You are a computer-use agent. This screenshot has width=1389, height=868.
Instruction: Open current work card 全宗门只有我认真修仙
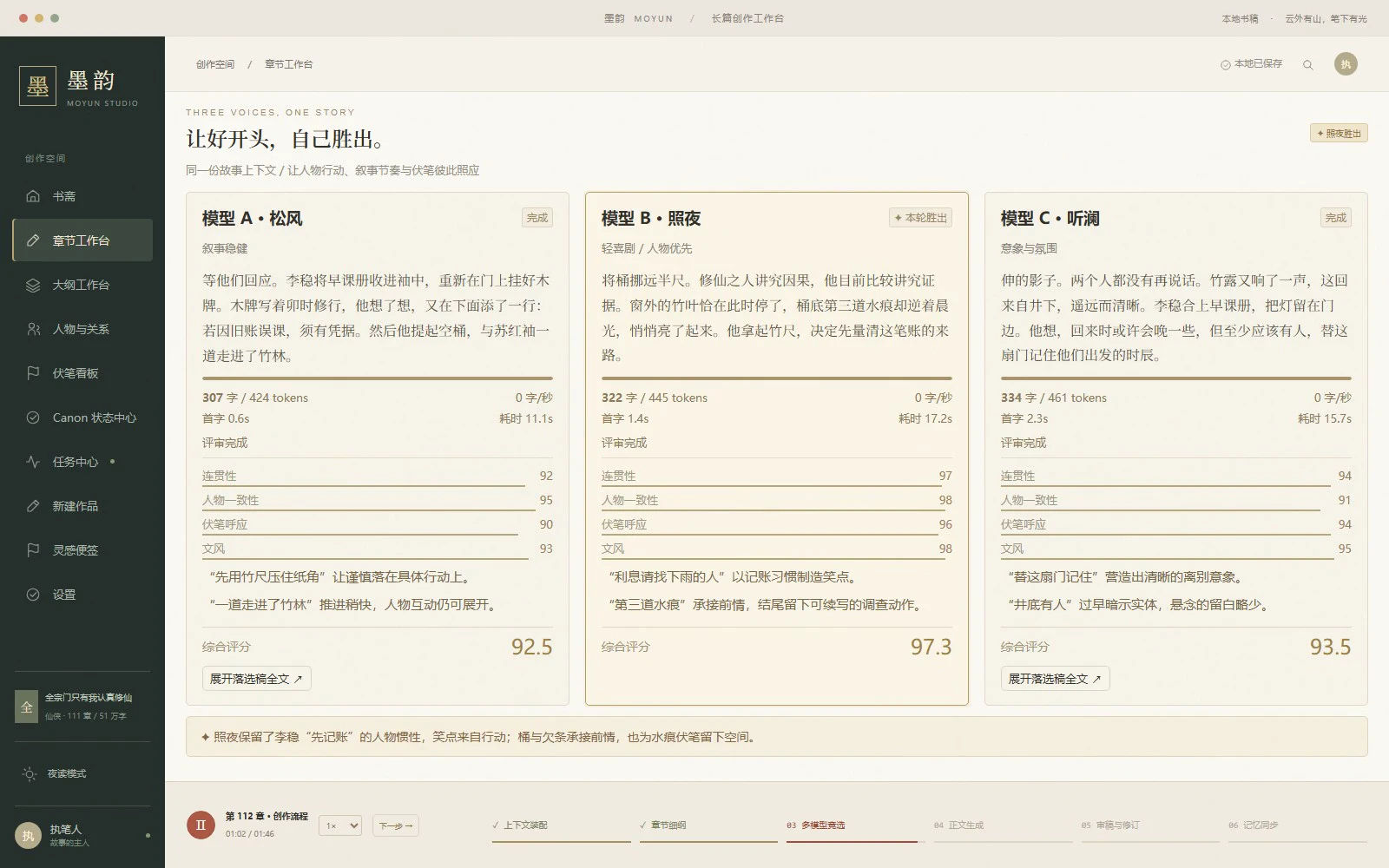coord(82,707)
